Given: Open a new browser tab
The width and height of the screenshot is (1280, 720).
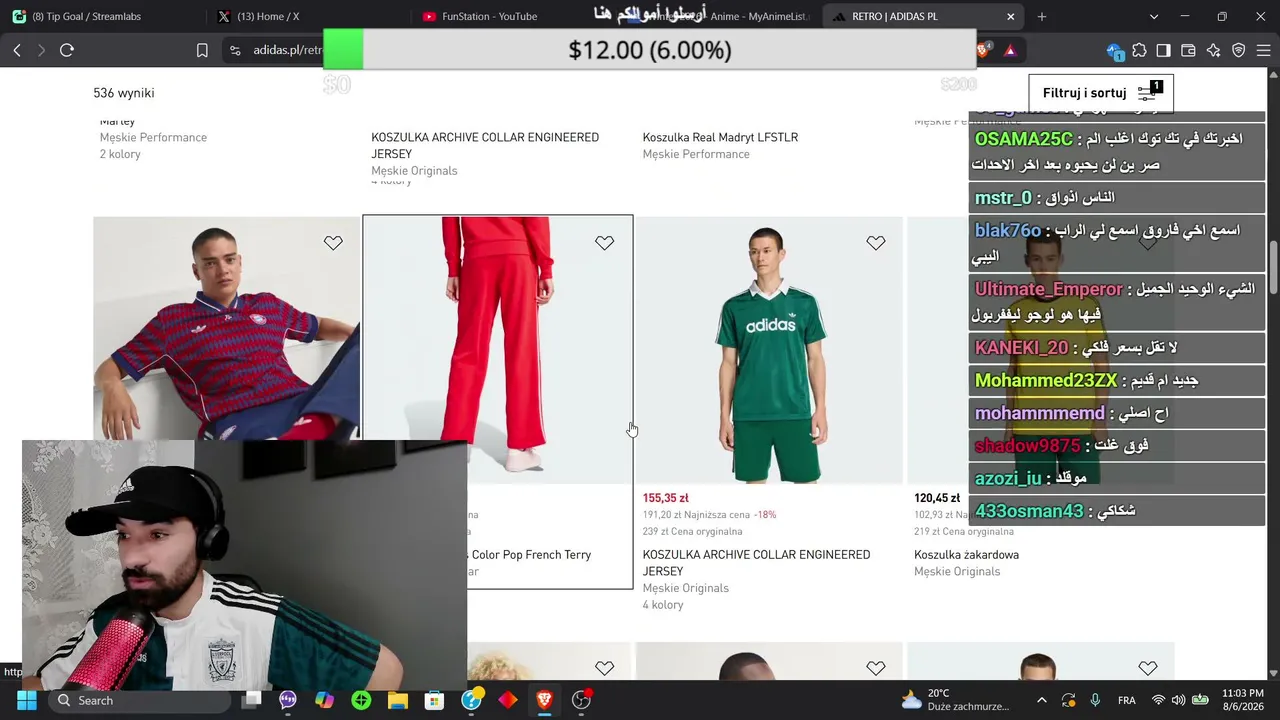Looking at the screenshot, I should 1042,16.
